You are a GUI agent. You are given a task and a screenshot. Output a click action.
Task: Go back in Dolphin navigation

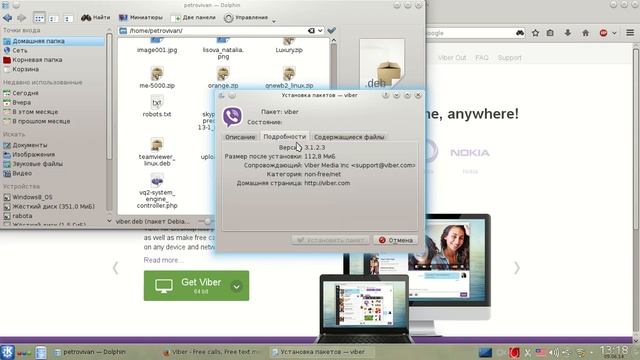coord(7,18)
